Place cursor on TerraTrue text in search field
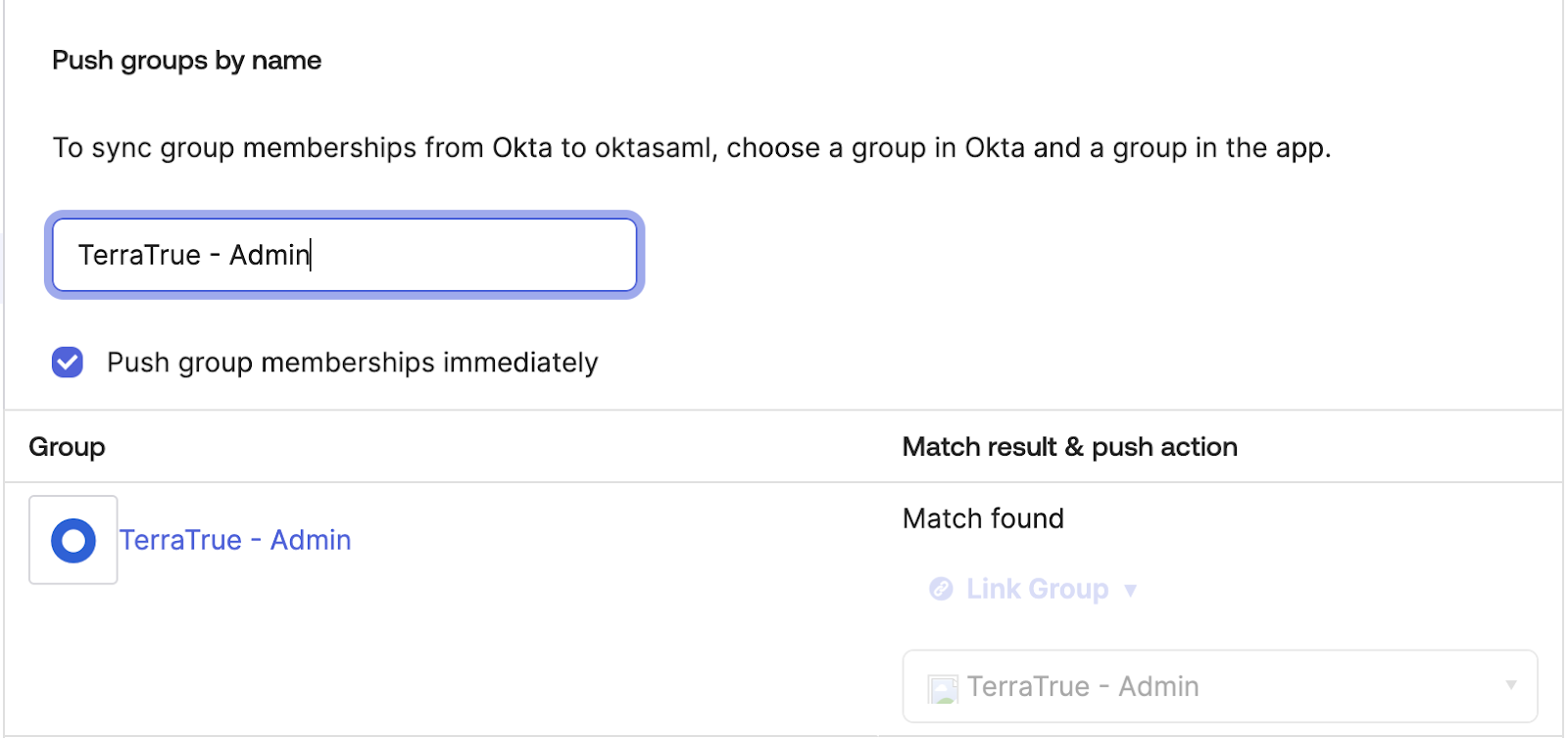The height and width of the screenshot is (738, 1568). [139, 255]
